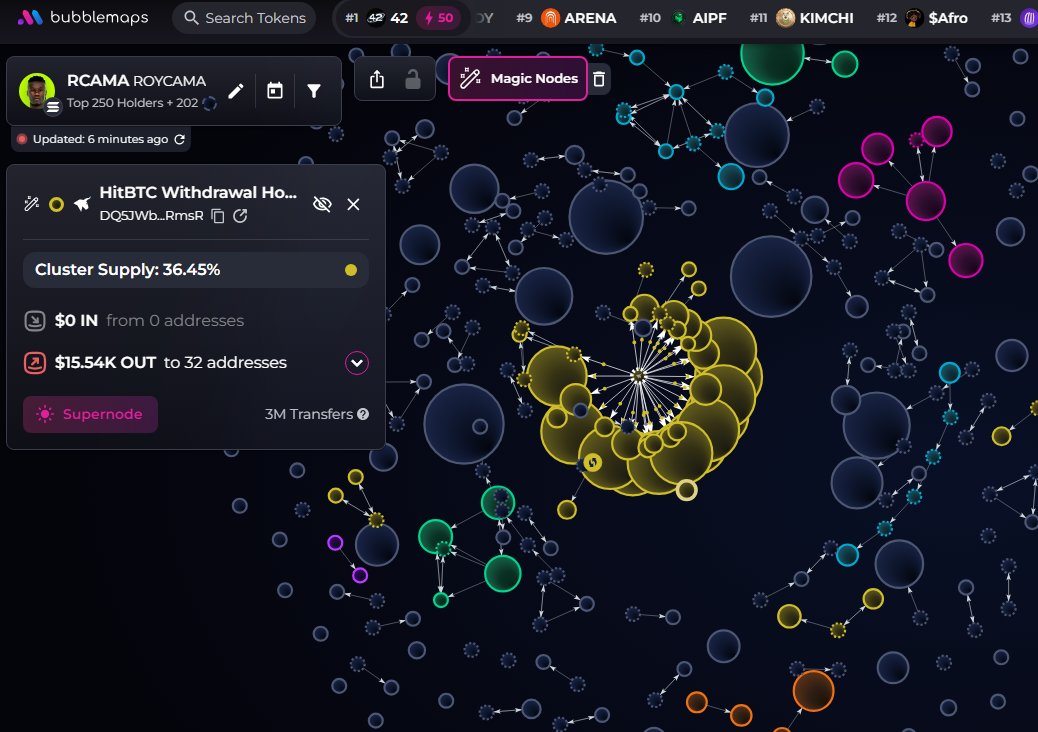Click the white-ringed highlighted yellow bubble

coord(686,490)
